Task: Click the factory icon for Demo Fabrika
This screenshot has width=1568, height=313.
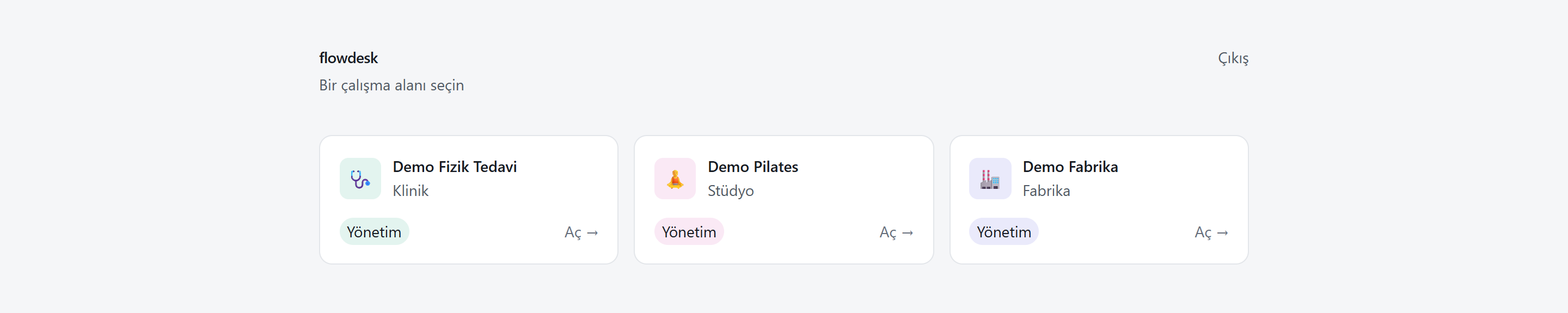Action: point(990,179)
